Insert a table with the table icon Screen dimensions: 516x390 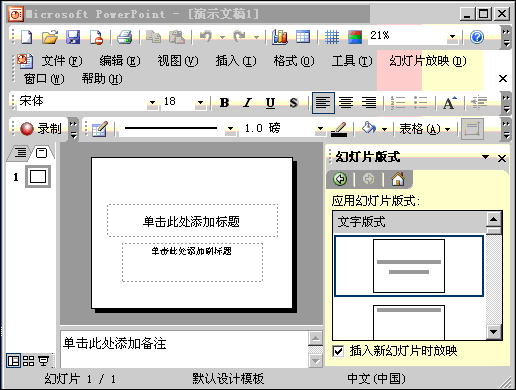tap(303, 37)
